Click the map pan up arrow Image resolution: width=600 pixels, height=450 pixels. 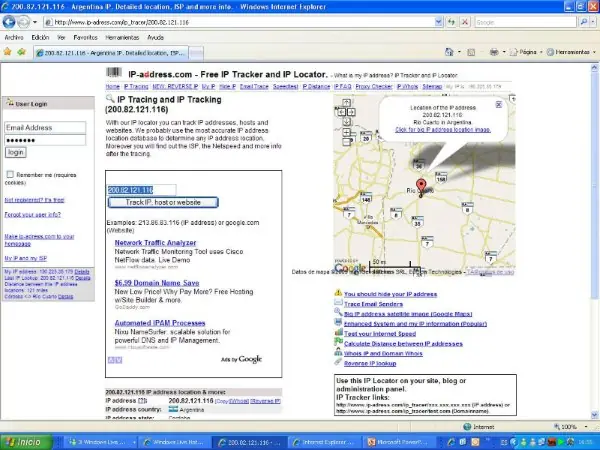point(346,103)
